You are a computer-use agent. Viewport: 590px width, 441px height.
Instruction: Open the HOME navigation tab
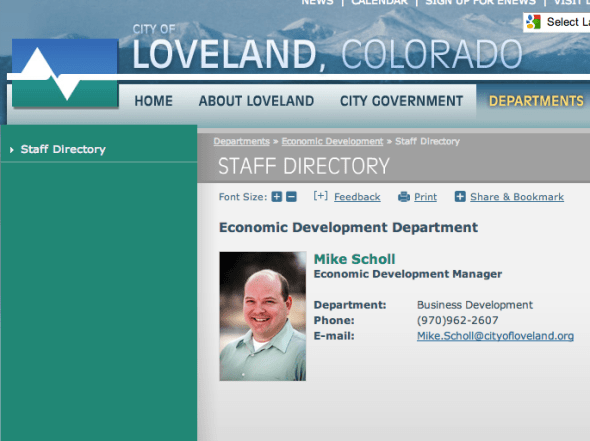coord(154,101)
